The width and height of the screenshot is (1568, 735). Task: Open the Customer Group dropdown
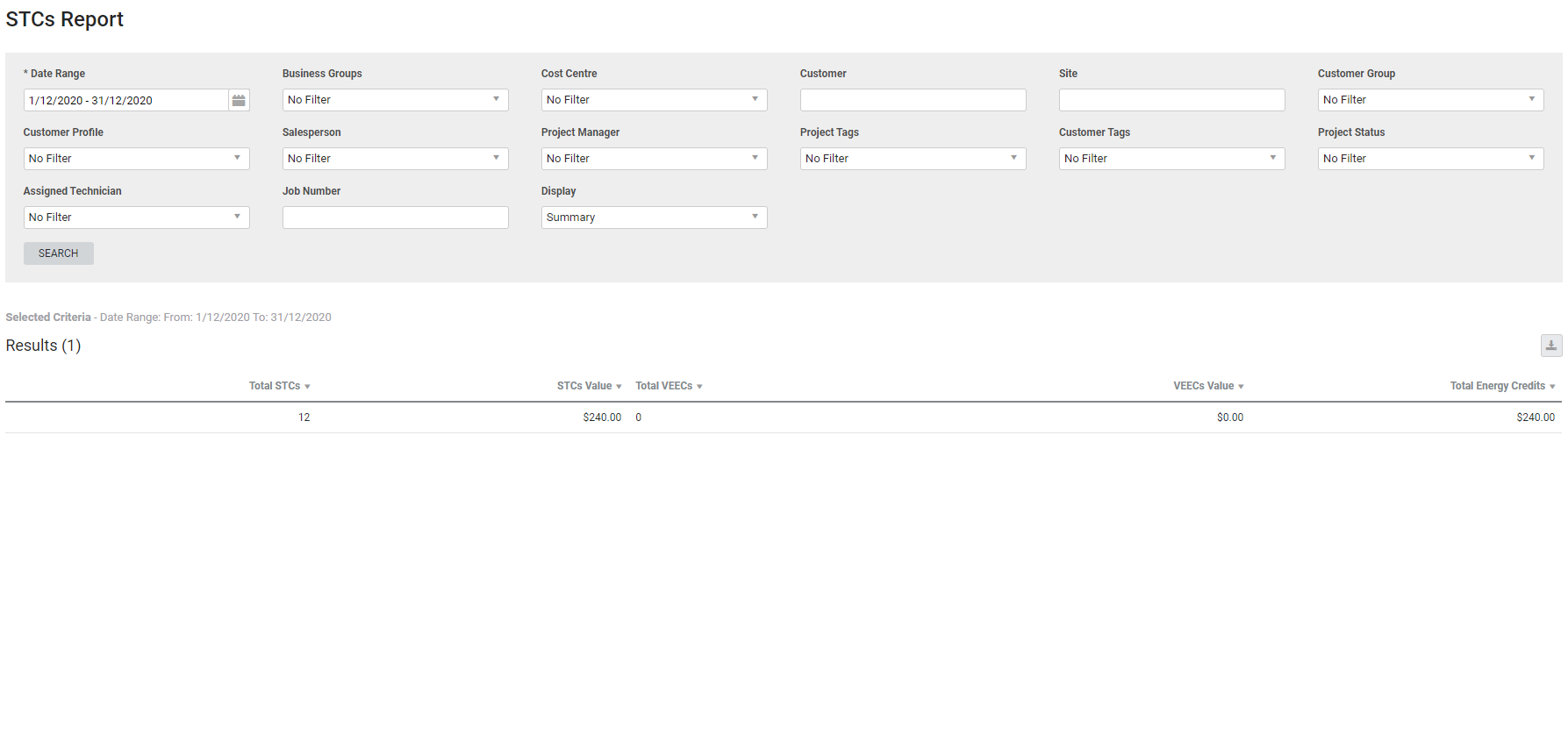point(1430,100)
